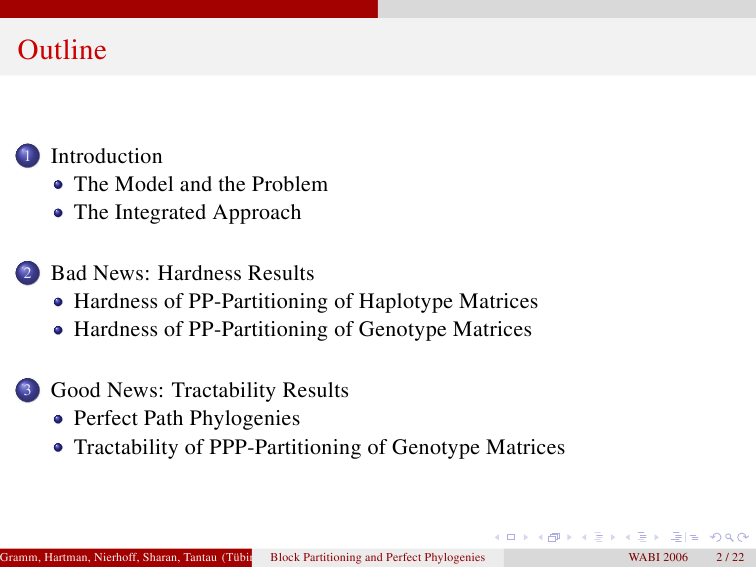This screenshot has width=756, height=567.
Task: Jump to previous subsection arrow
Action: coord(584,537)
